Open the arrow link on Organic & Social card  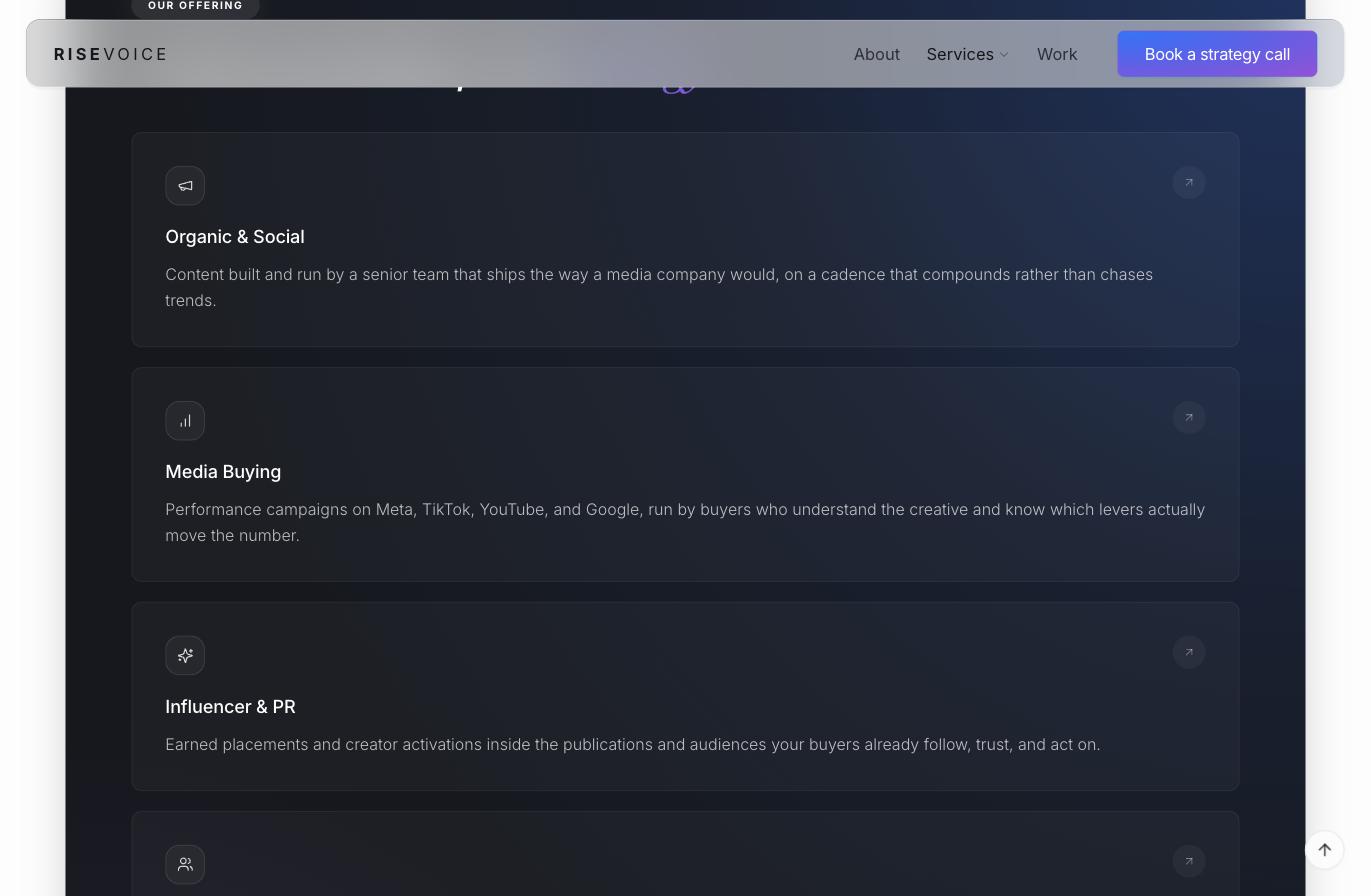[x=1189, y=182]
